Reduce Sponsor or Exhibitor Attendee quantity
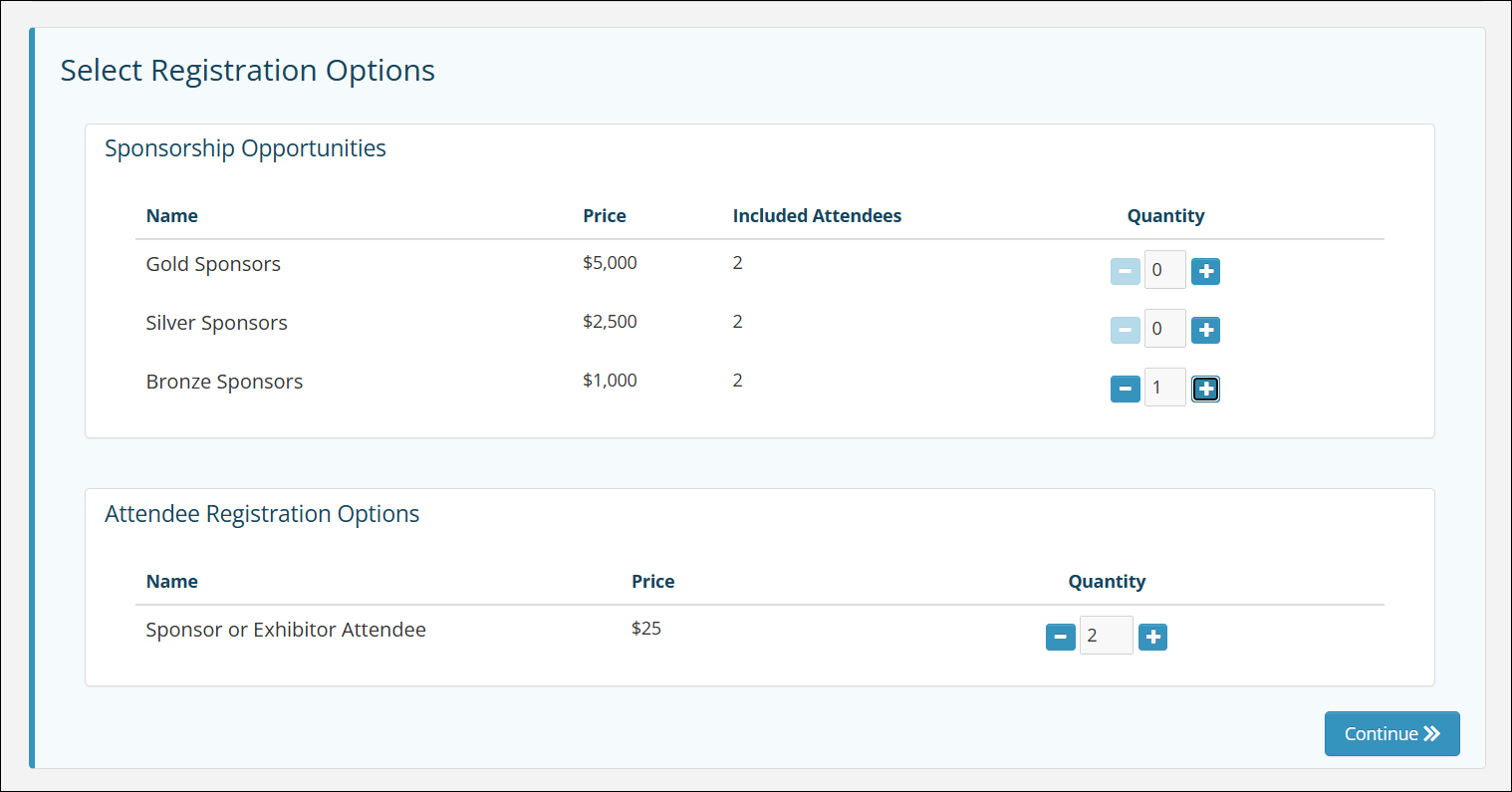Image resolution: width=1512 pixels, height=792 pixels. 1060,637
